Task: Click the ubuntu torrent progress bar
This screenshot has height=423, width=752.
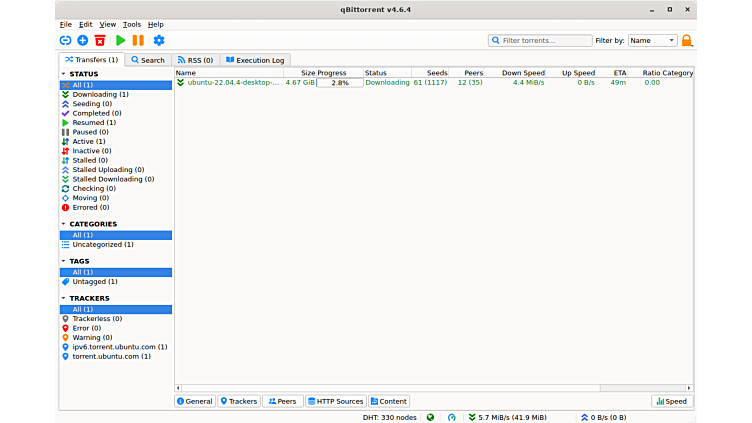Action: coord(339,83)
